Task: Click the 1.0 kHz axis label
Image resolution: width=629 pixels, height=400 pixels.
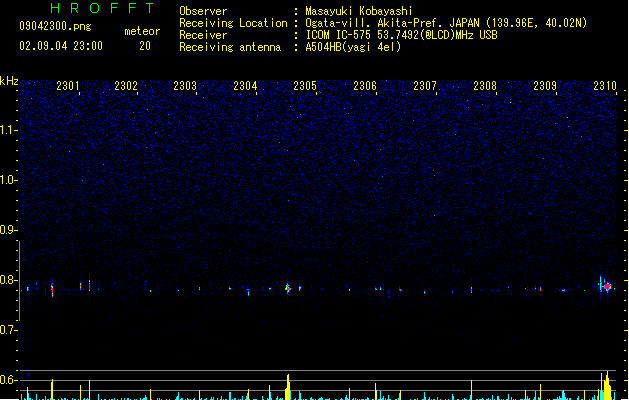Action: click(8, 180)
